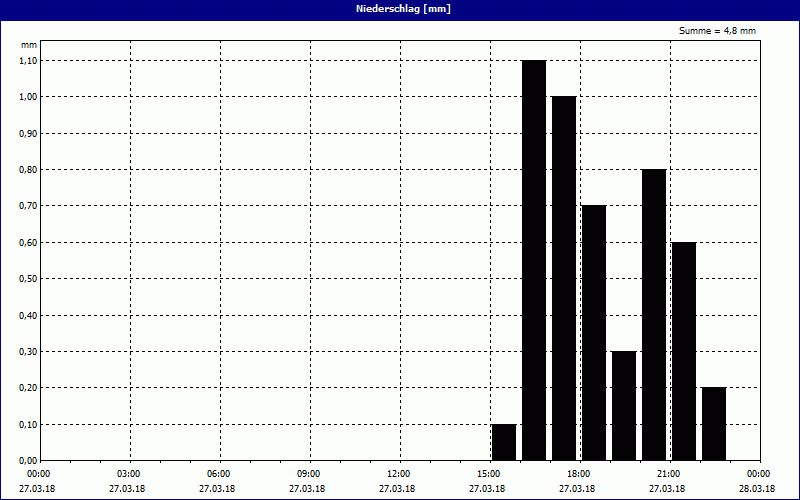This screenshot has width=800, height=500.
Task: Click the 0,50 value on y-axis
Action: 27,279
